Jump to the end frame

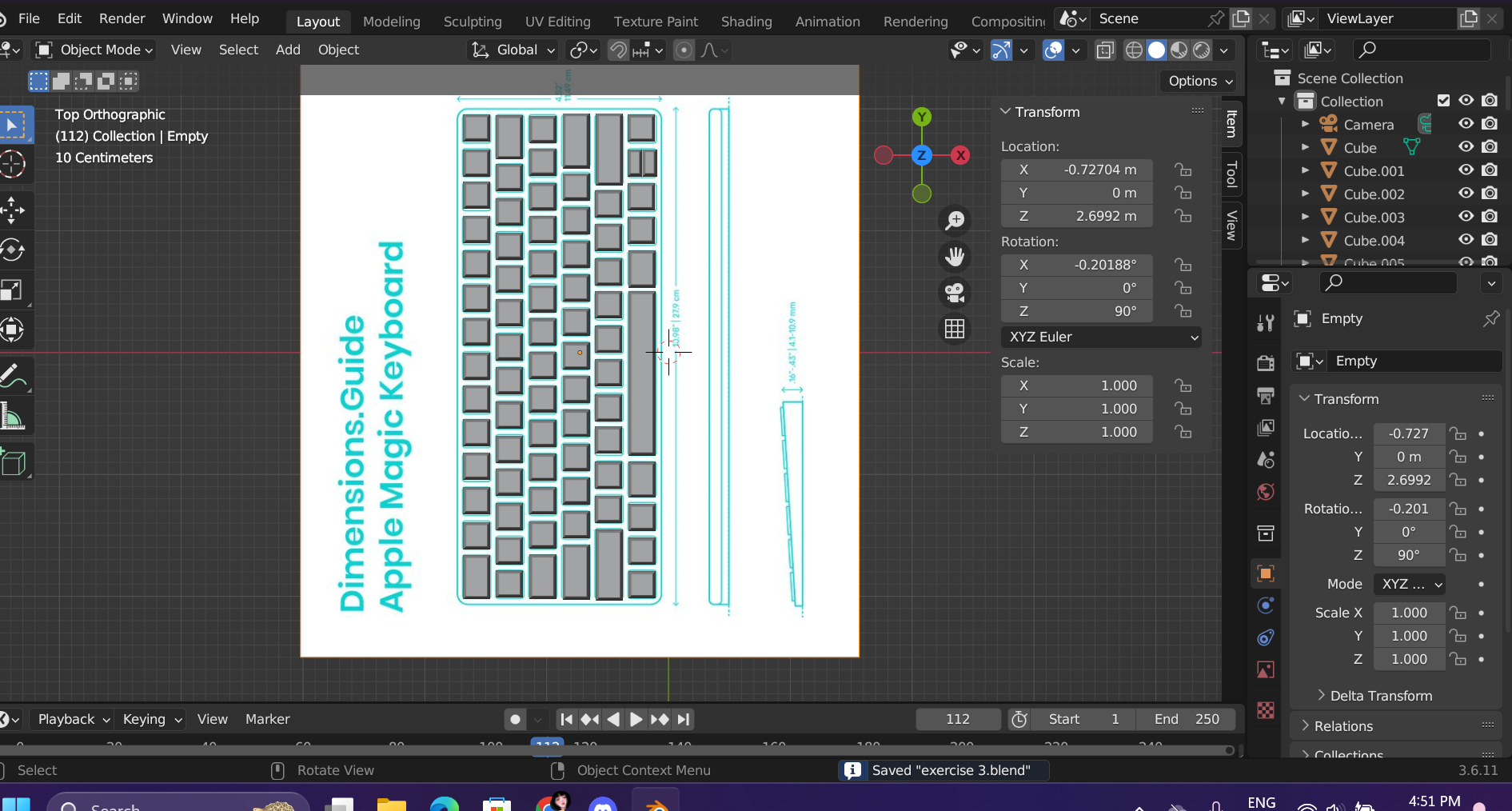(683, 719)
